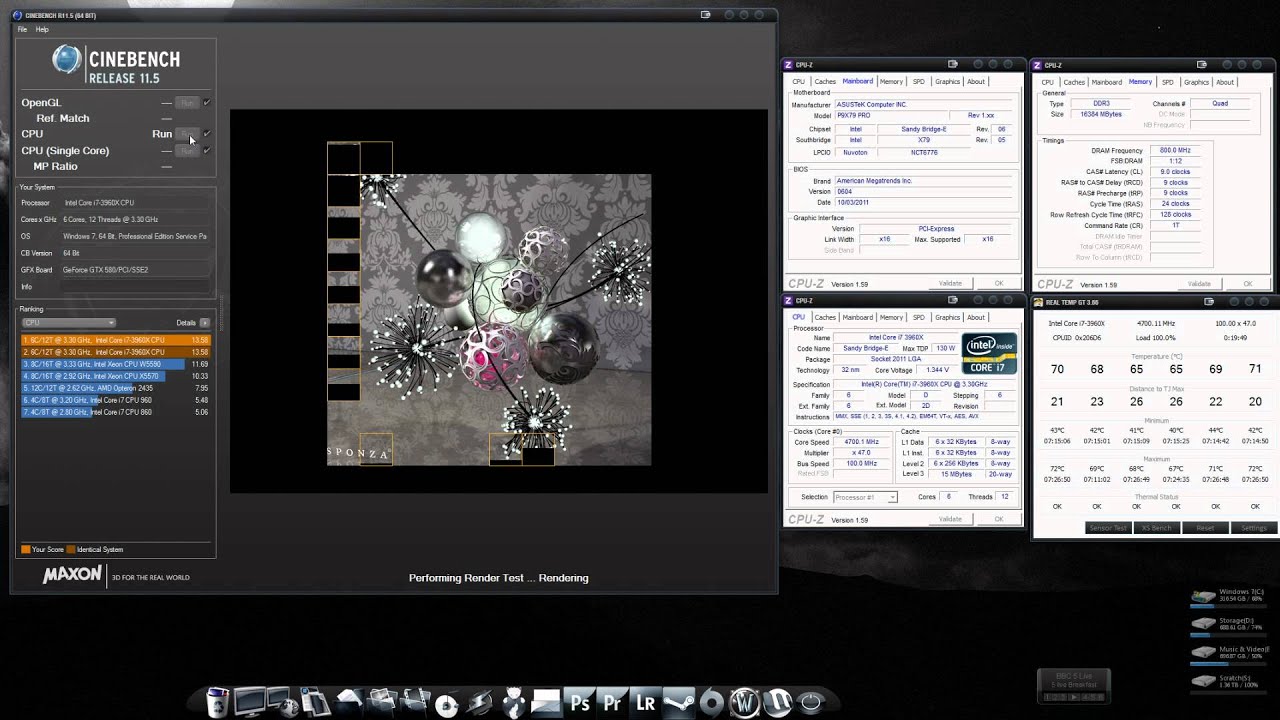Click the Music & Video drive gadget icon

(1203, 654)
